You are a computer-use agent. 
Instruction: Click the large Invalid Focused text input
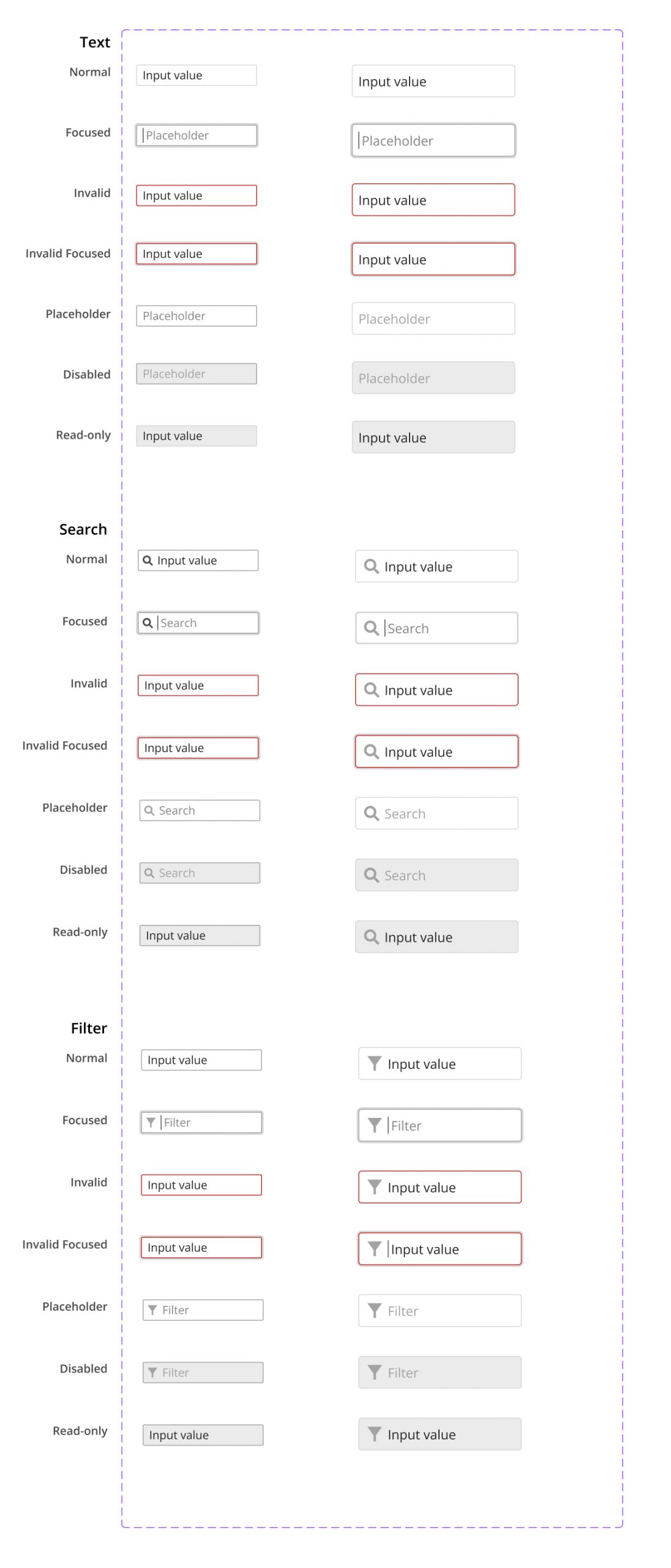pos(433,259)
